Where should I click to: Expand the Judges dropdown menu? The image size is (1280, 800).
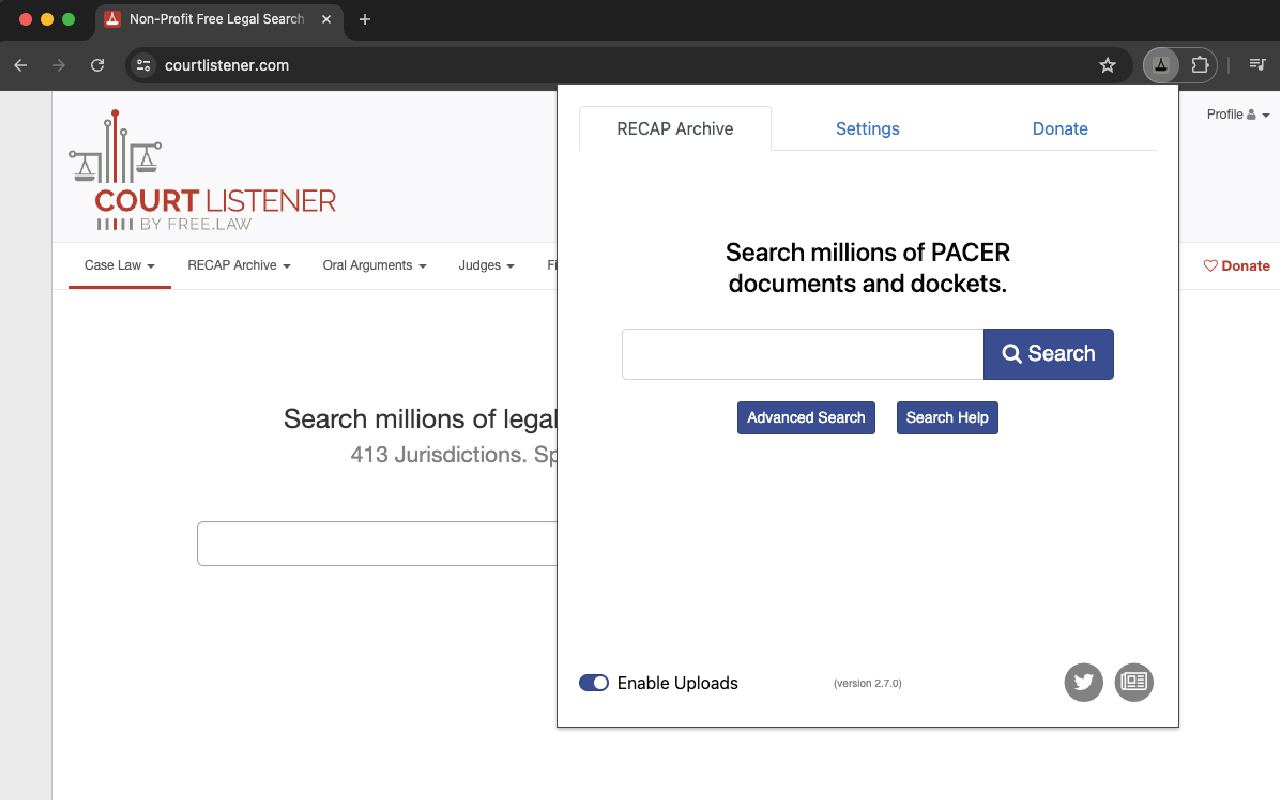(x=486, y=266)
